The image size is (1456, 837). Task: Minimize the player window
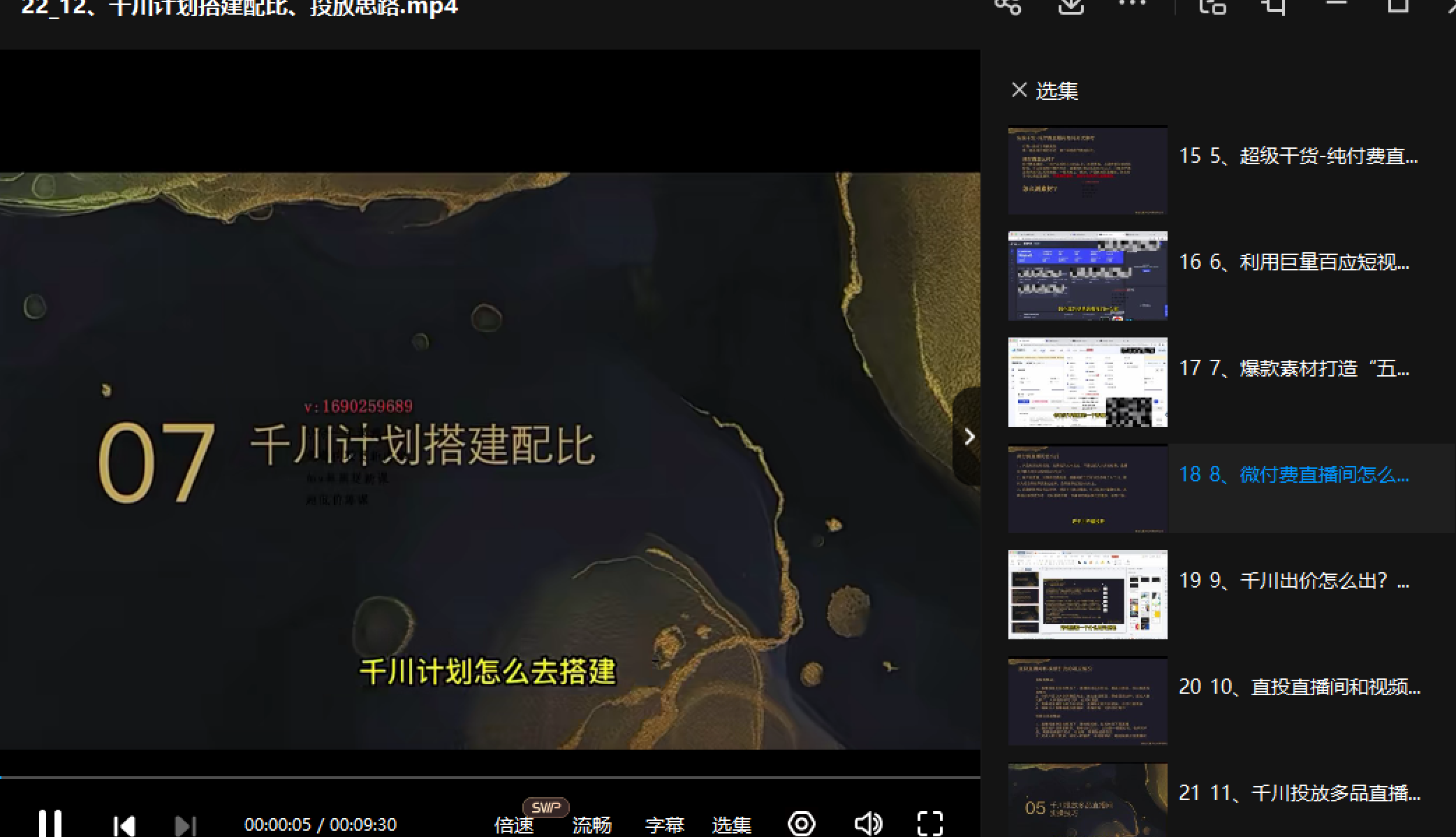click(1336, 3)
